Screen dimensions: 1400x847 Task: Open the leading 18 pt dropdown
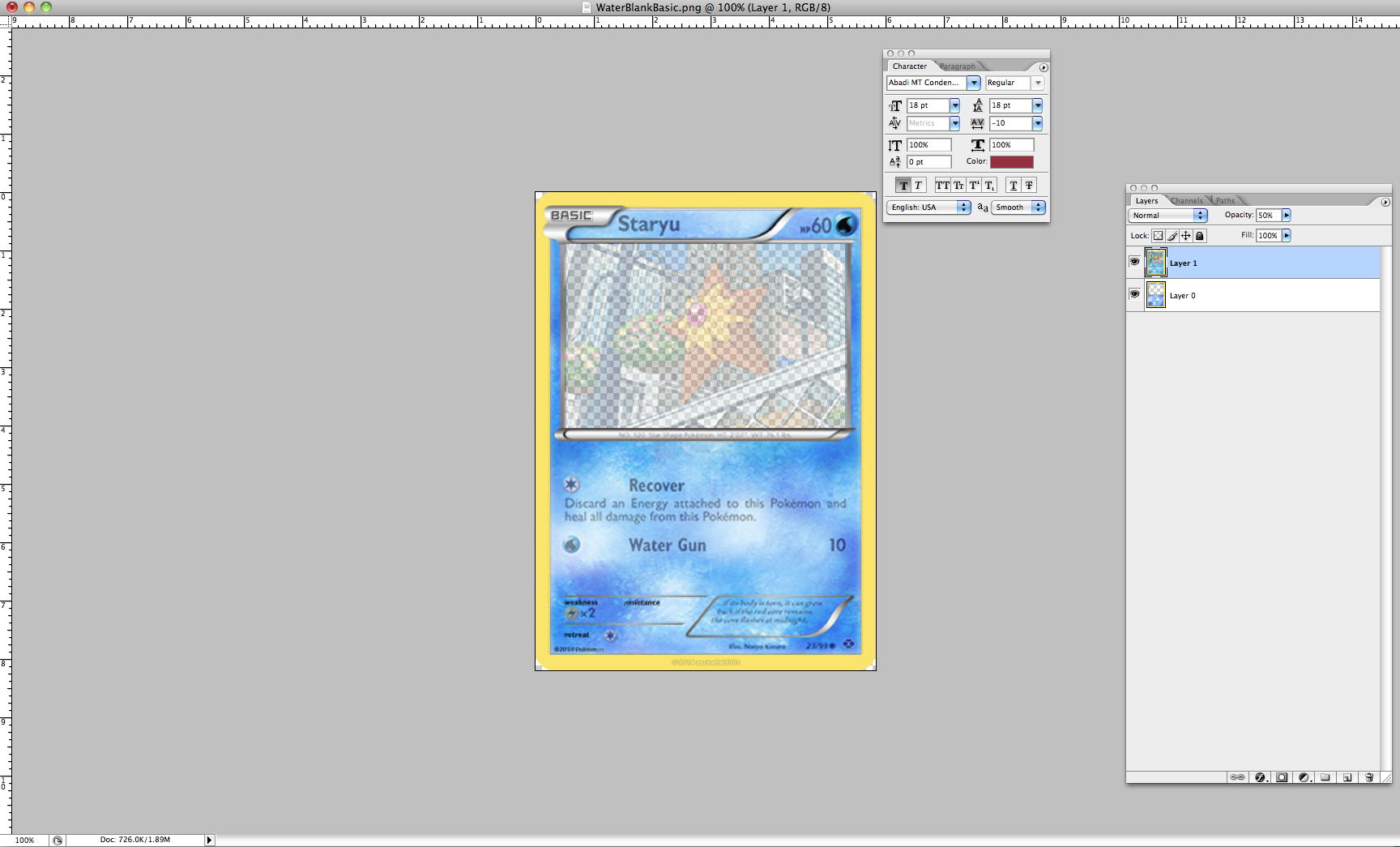click(x=1038, y=105)
